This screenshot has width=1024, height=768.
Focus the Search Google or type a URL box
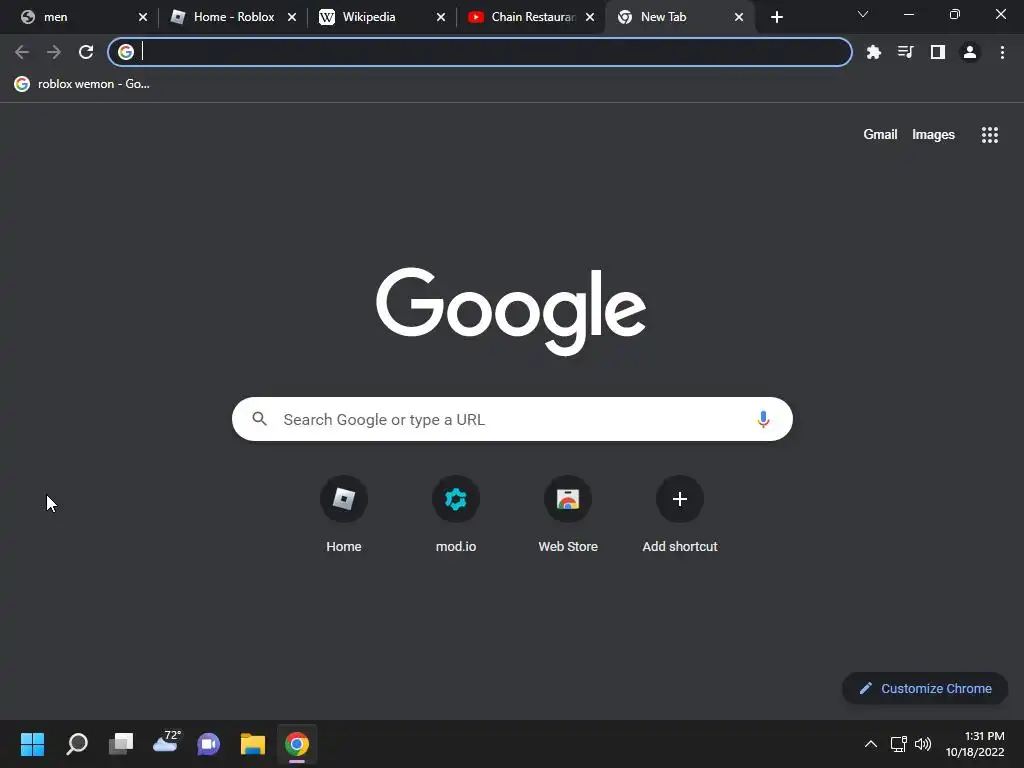[x=512, y=419]
